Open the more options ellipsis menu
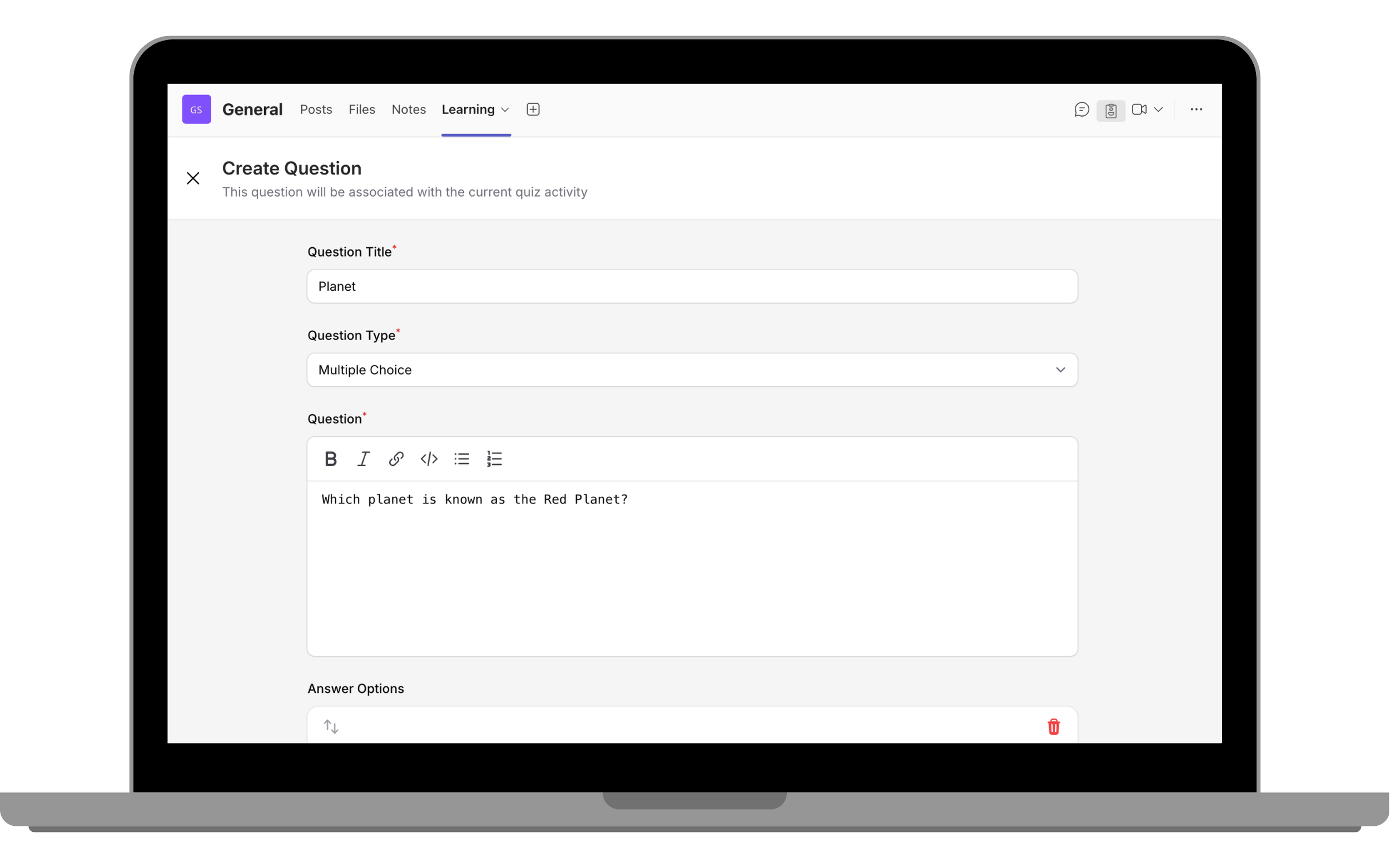 1196,109
